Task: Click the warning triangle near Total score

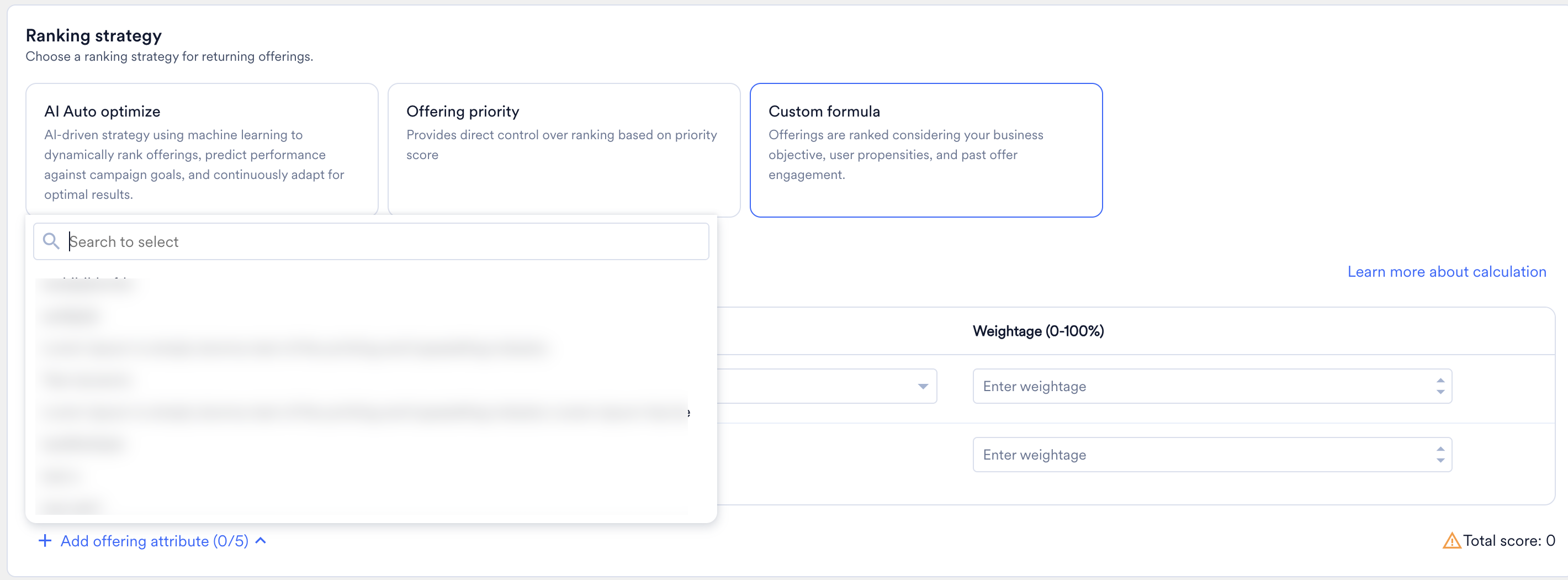Action: [x=1452, y=540]
